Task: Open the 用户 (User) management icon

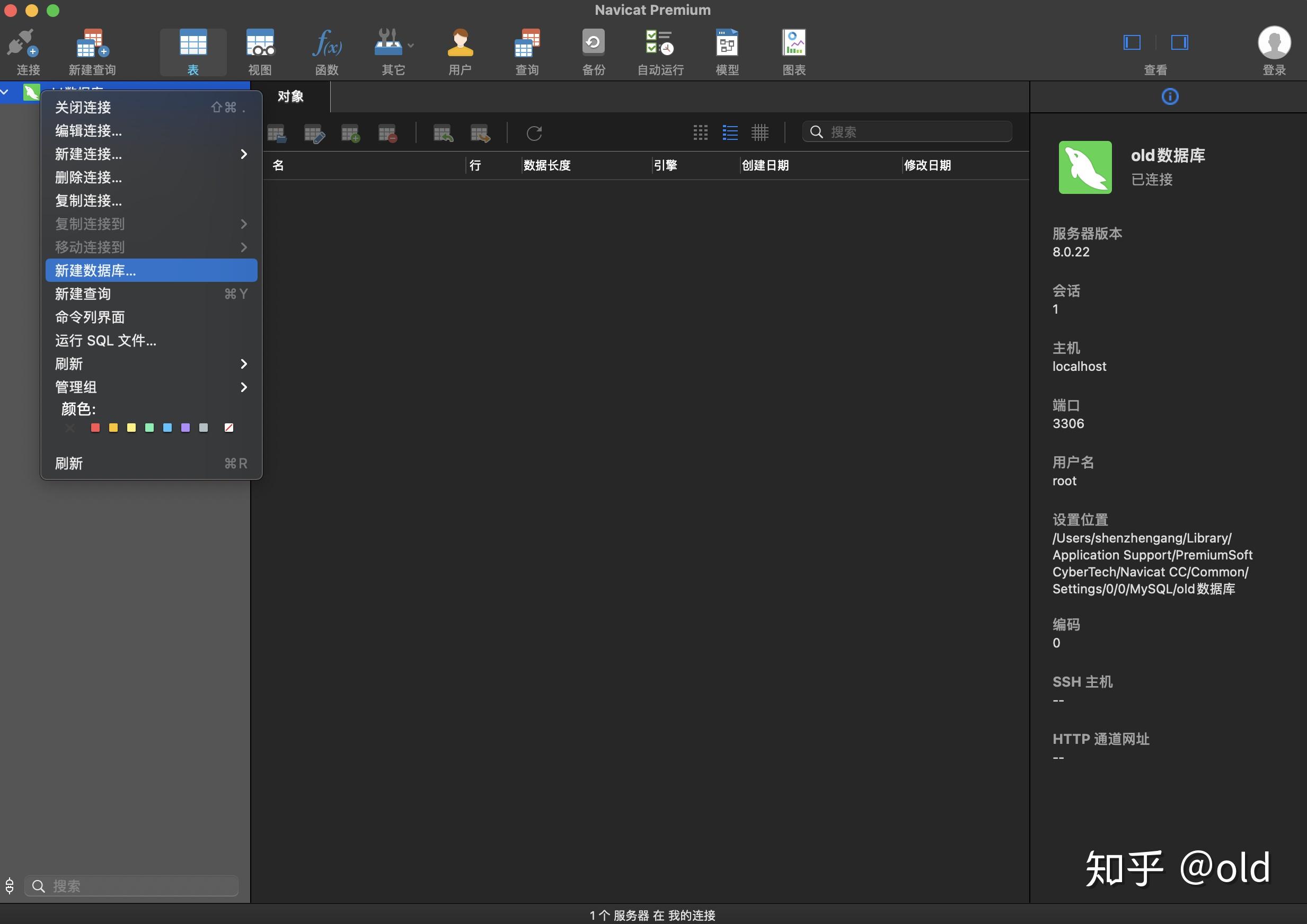Action: [460, 43]
